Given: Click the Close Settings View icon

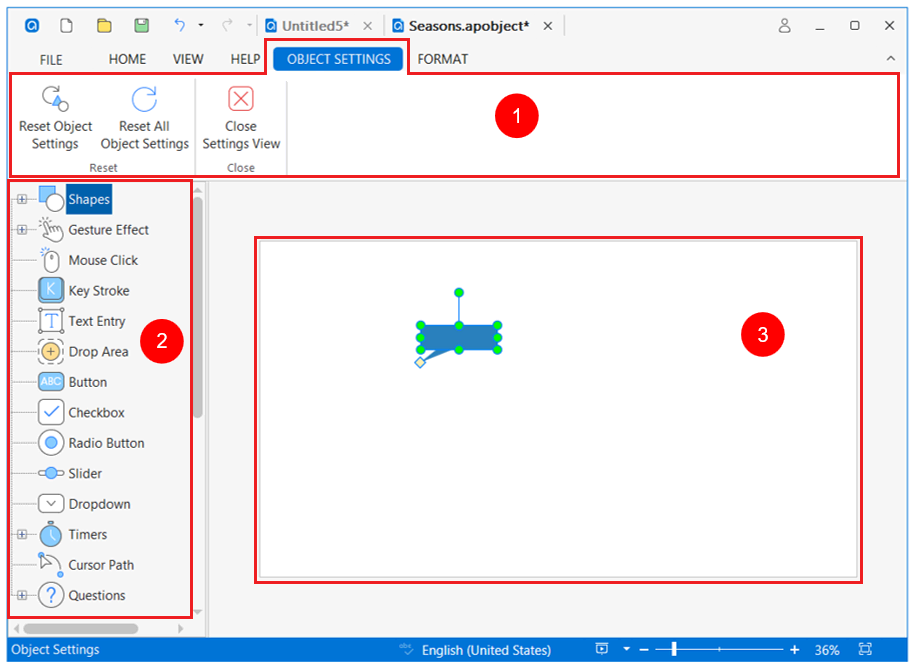Looking at the screenshot, I should point(241,98).
